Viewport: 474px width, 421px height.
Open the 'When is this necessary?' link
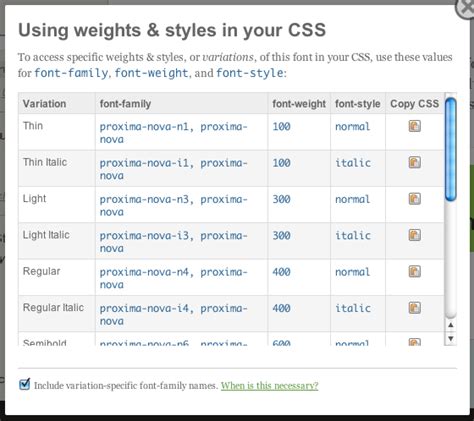click(x=269, y=386)
